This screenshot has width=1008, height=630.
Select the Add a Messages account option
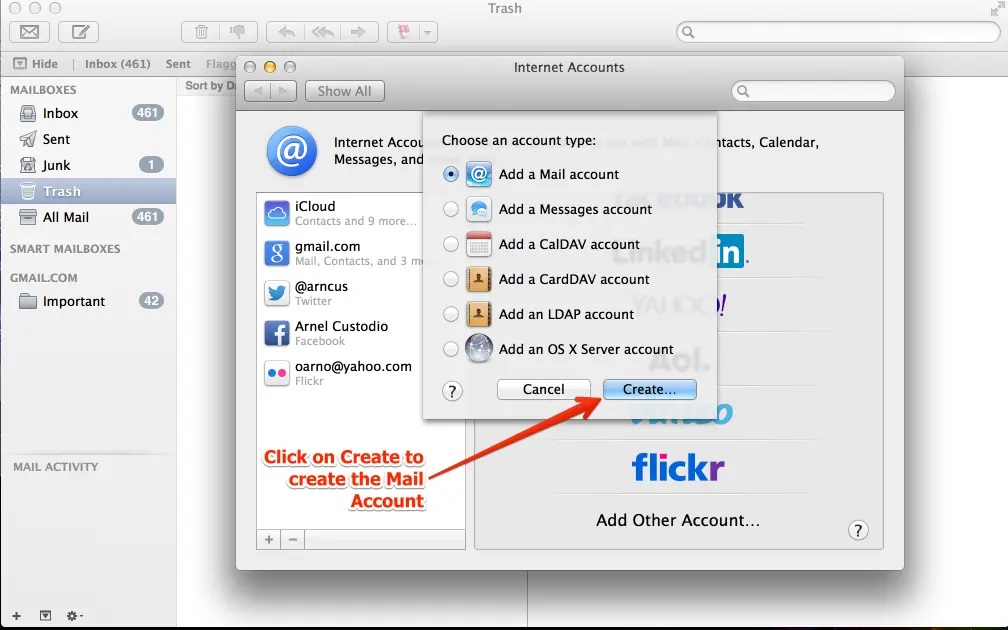451,209
